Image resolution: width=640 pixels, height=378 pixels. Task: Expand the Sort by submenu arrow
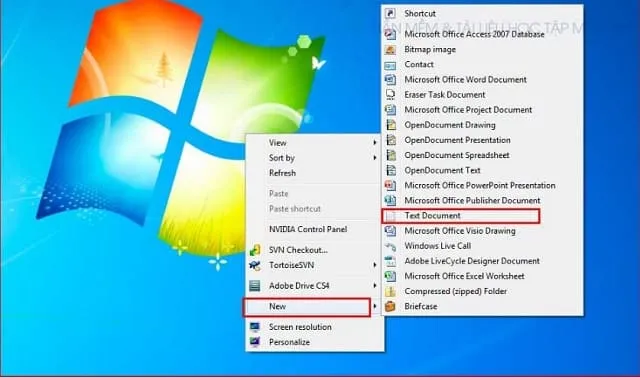(x=374, y=158)
